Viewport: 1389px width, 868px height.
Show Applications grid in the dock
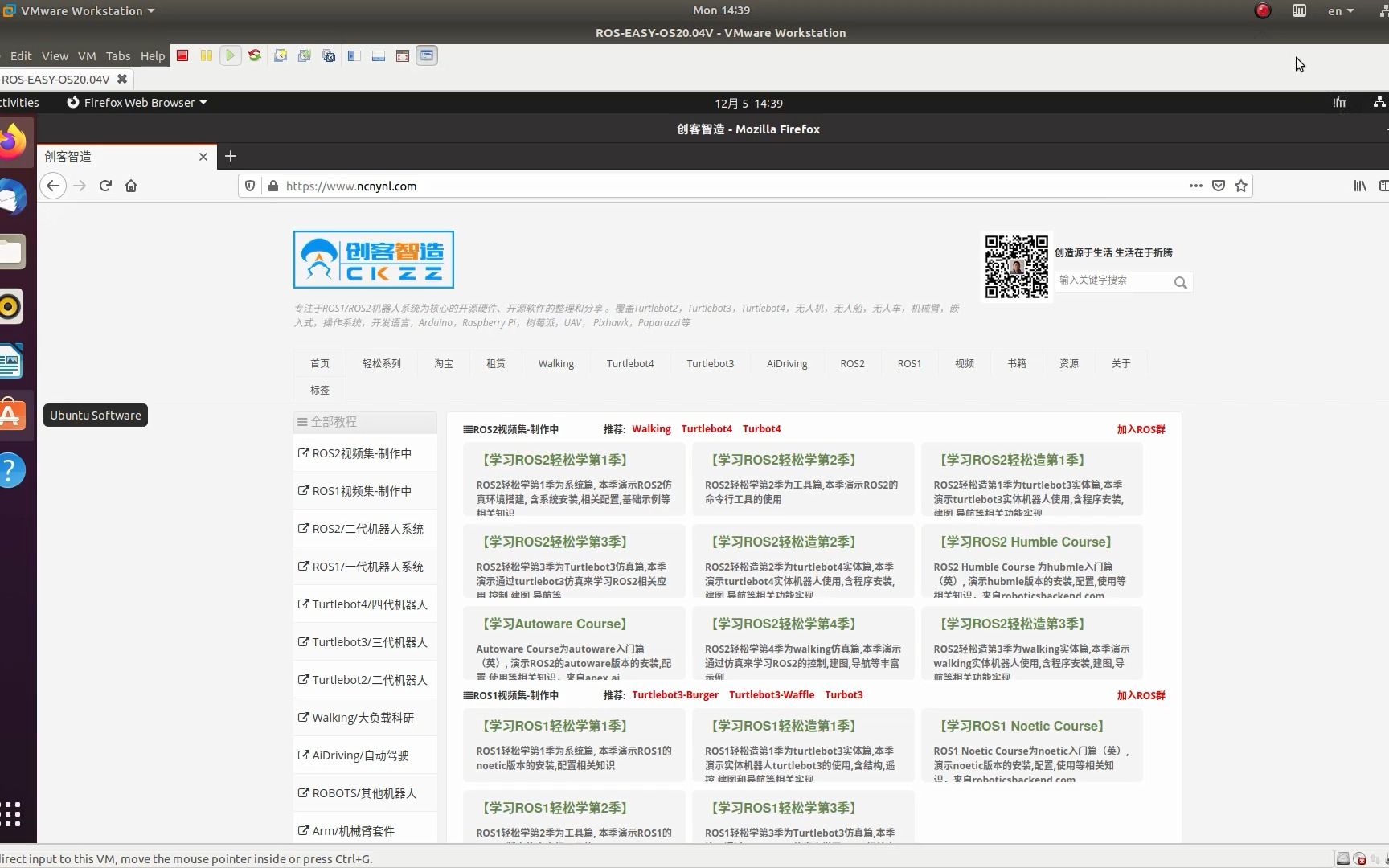11,813
